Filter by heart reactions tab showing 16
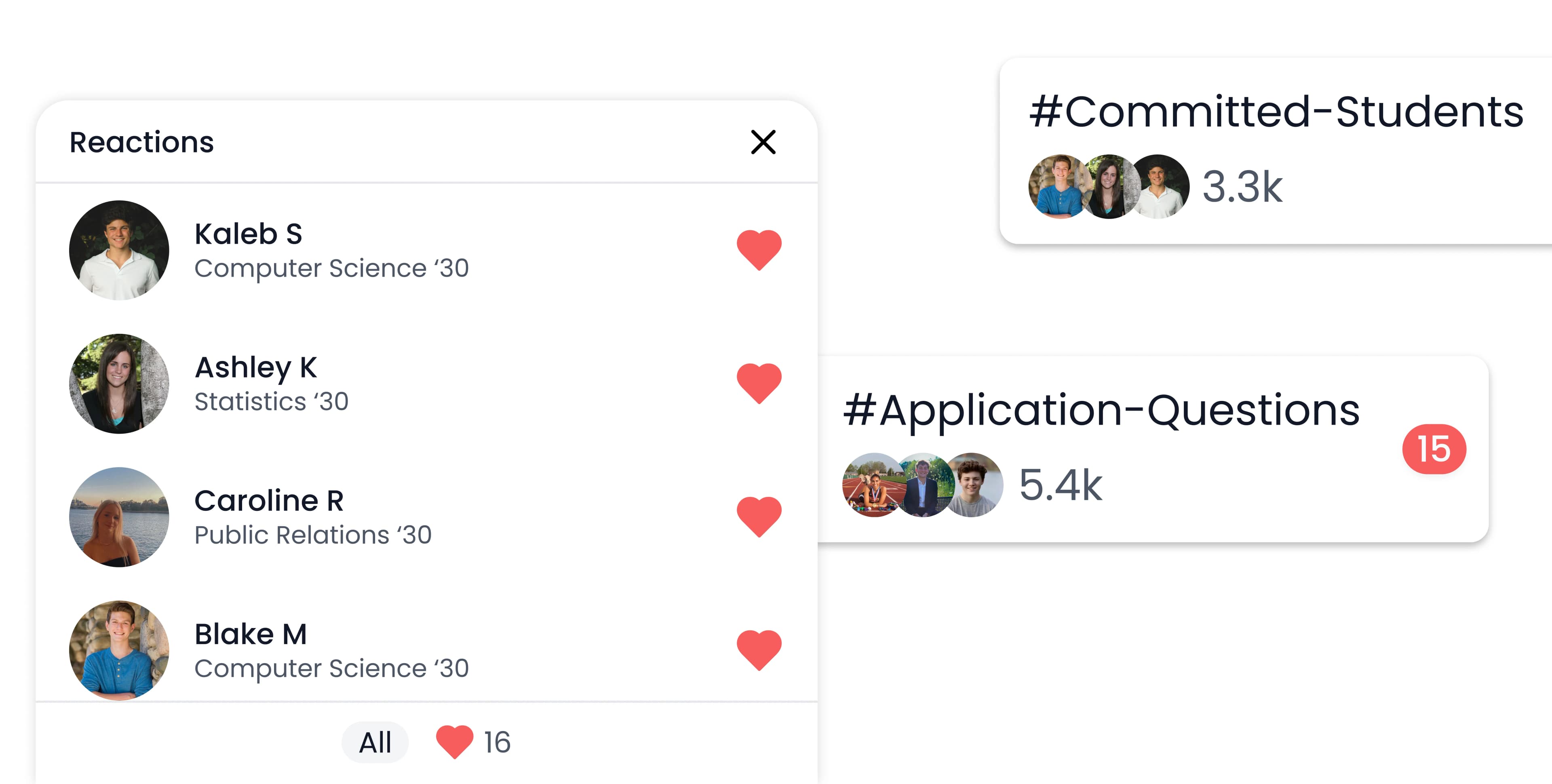Screen dimensions: 1552x784 tap(474, 742)
